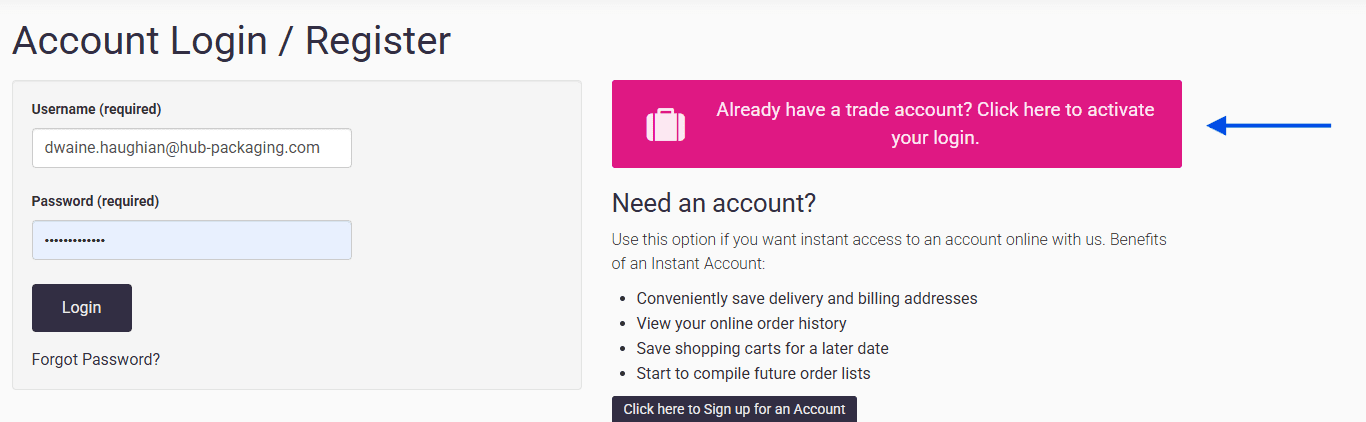Image resolution: width=1366 pixels, height=422 pixels.
Task: Click the blue arrow pointing at banner
Action: pyautogui.click(x=1268, y=126)
